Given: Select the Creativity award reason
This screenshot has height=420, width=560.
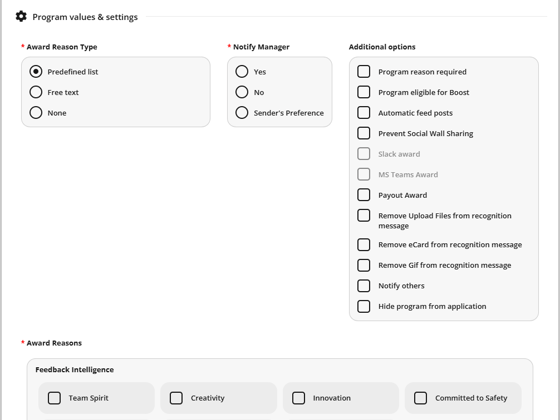Looking at the screenshot, I should (176, 398).
